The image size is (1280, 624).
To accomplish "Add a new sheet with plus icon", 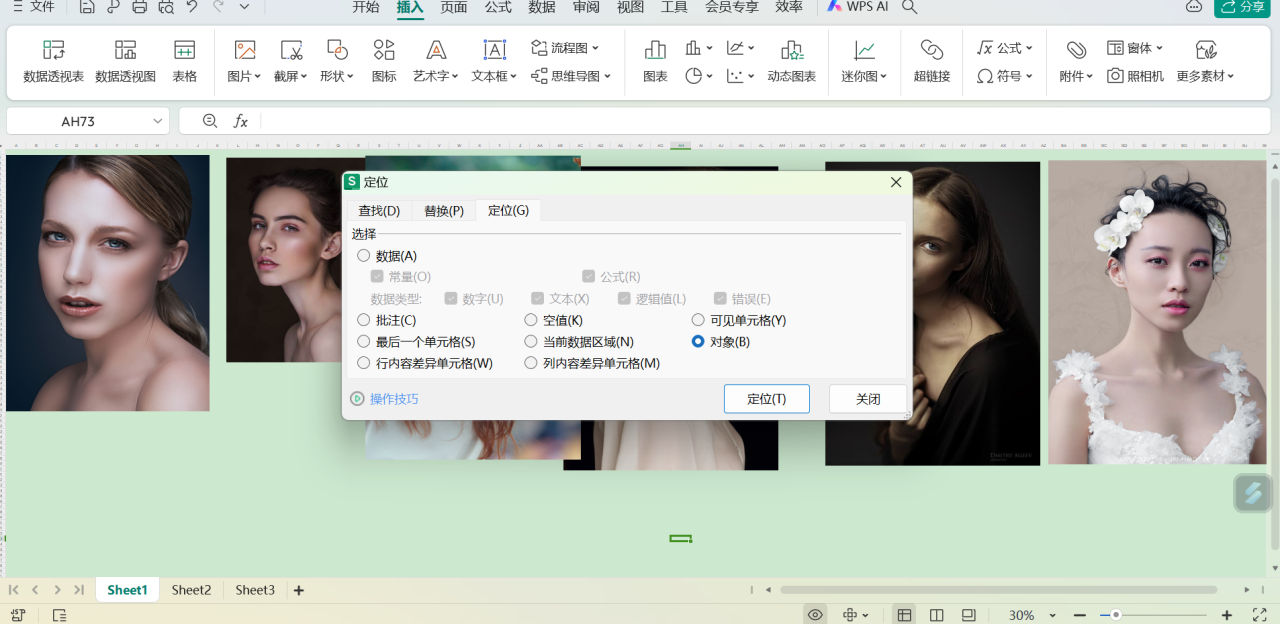I will tap(299, 590).
